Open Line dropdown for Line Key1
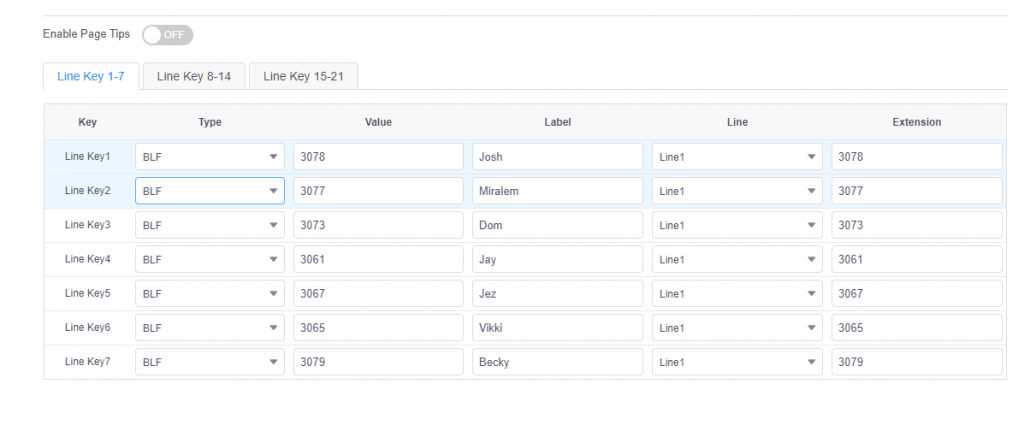 737,157
